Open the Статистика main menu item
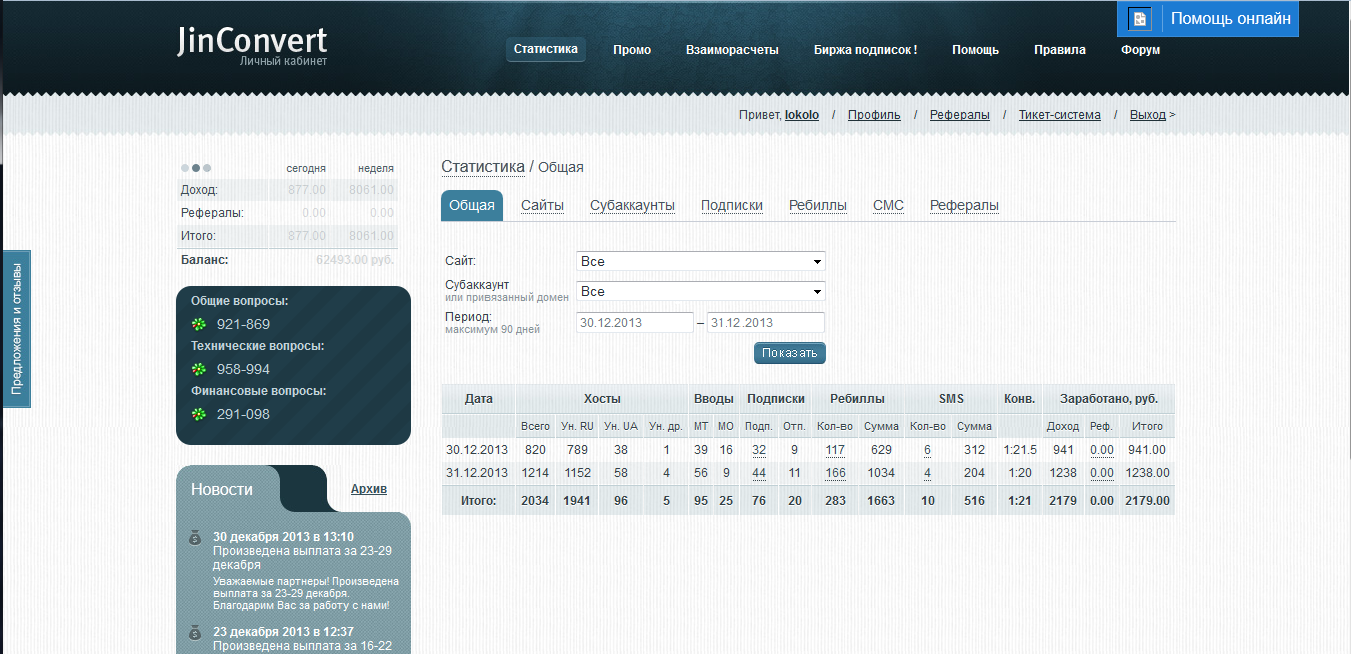The image size is (1351, 654). coord(546,49)
